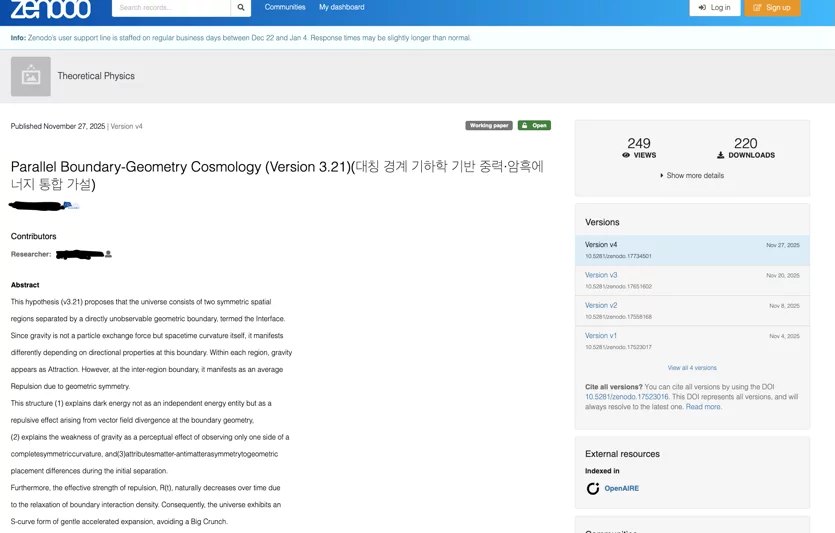Click the OpenAIRE logo icon
Screen dimensions: 835x533
coord(593,488)
